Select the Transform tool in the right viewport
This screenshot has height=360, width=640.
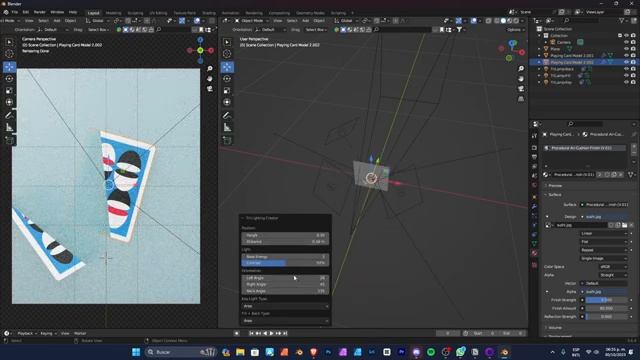click(227, 102)
